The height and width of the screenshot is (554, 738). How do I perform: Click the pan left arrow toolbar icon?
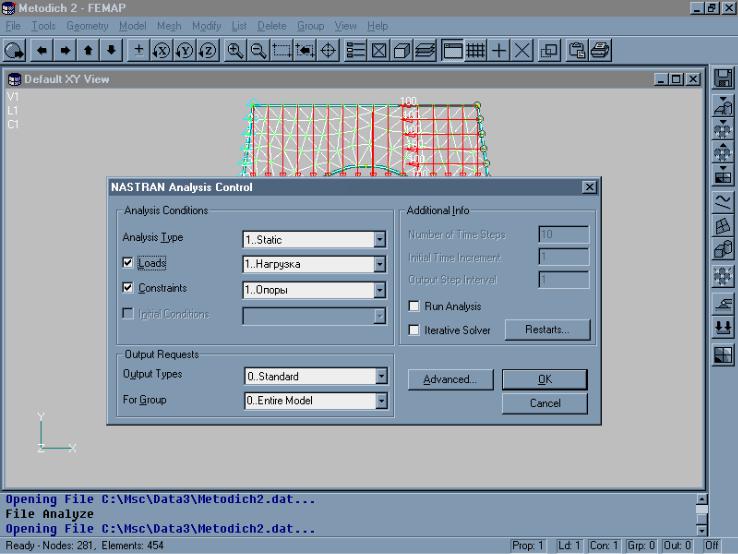click(42, 50)
